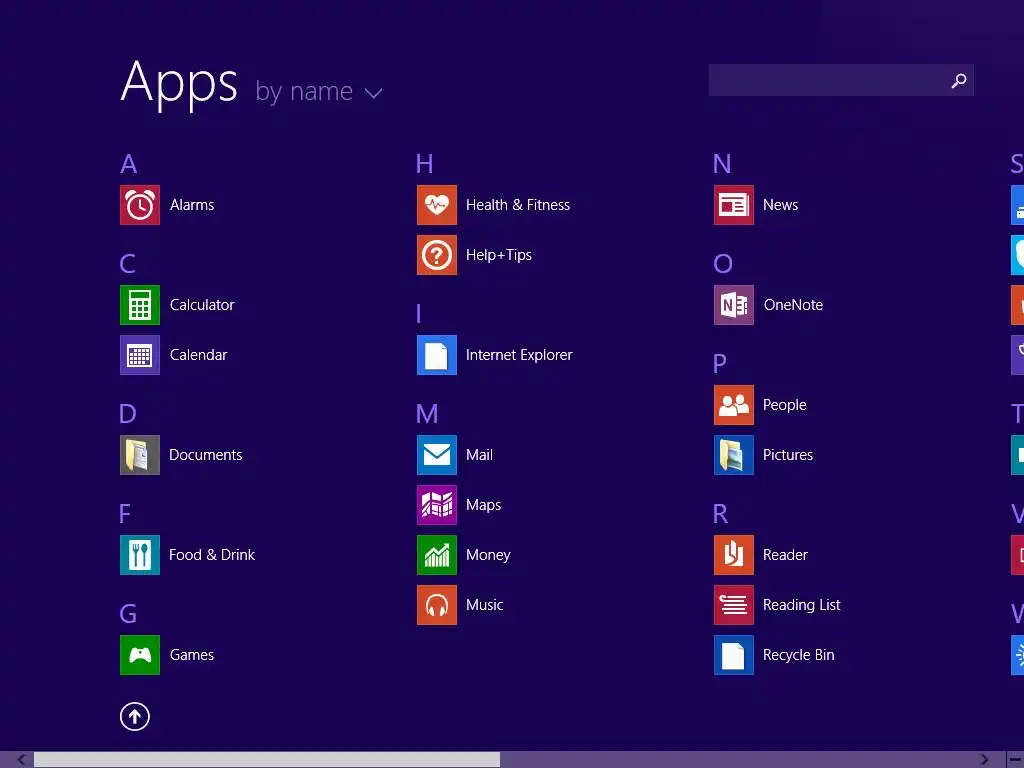
Task: Click the letter P group header
Action: tap(720, 364)
